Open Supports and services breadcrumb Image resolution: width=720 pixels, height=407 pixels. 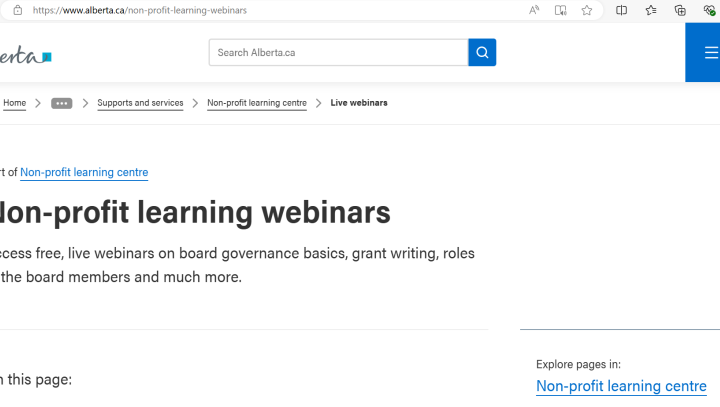140,103
